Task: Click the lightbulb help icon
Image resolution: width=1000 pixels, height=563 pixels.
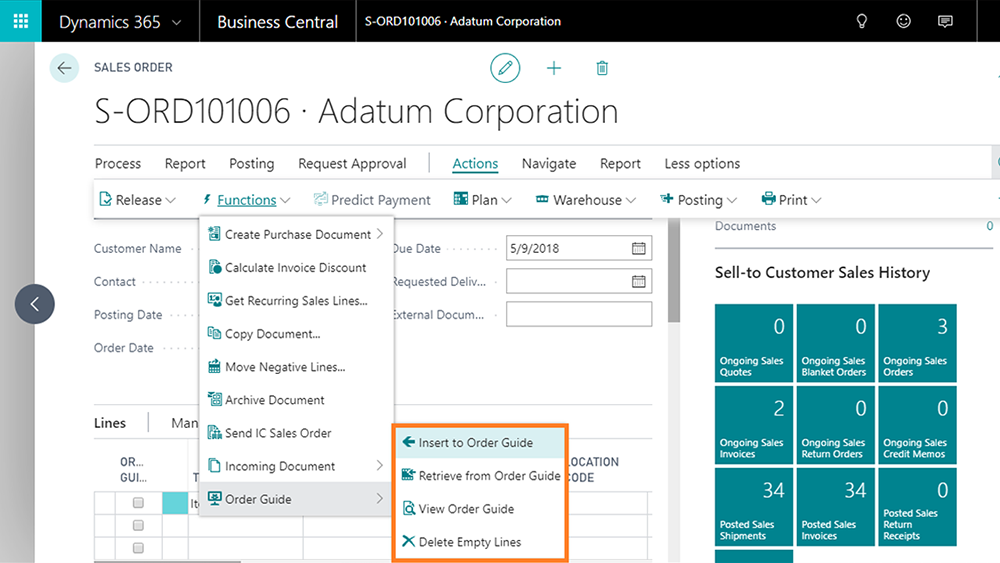Action: click(862, 21)
